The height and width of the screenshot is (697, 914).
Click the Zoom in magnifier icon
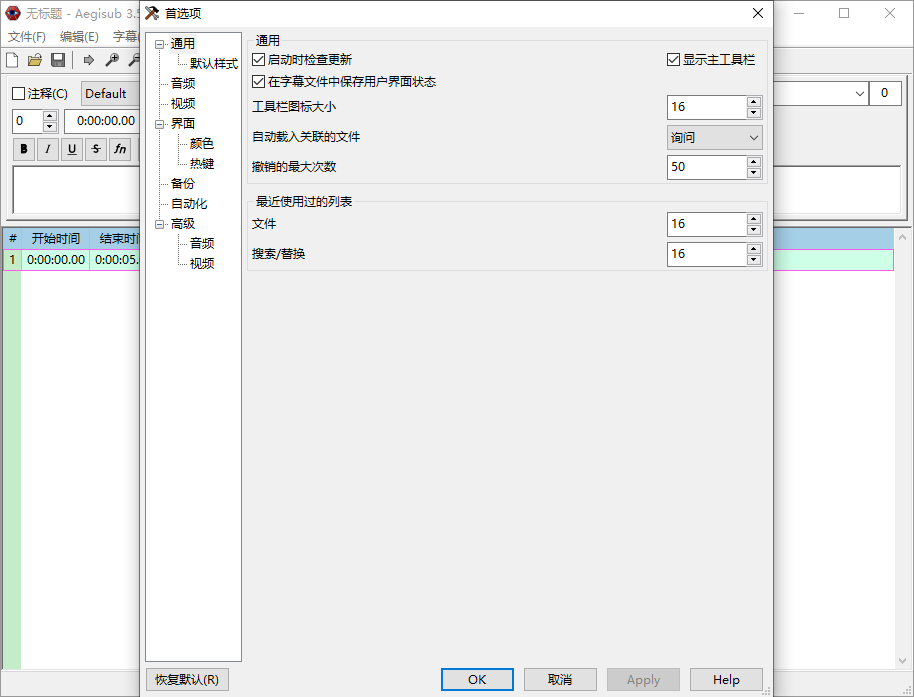[x=112, y=60]
